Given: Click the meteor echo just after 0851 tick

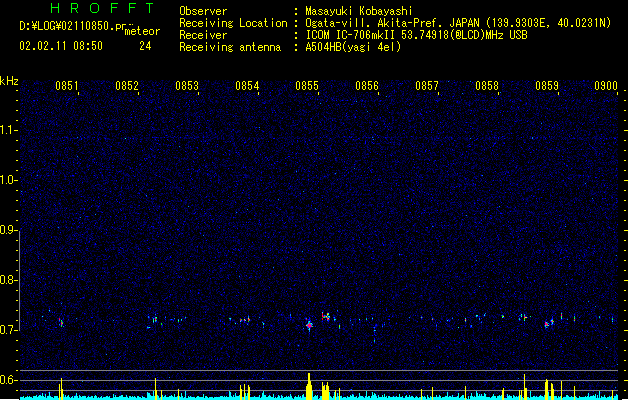Looking at the screenshot, I should pos(61,322).
